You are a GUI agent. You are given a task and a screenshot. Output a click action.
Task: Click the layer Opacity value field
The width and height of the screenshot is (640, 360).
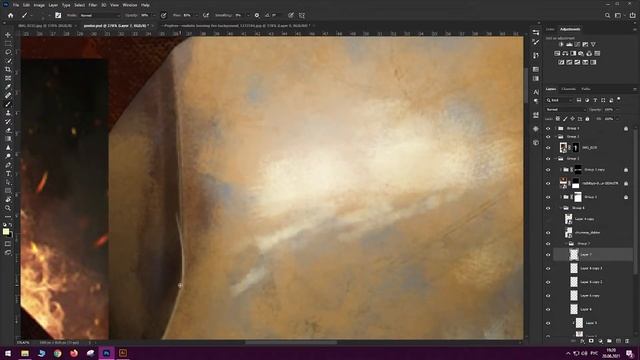pyautogui.click(x=609, y=109)
